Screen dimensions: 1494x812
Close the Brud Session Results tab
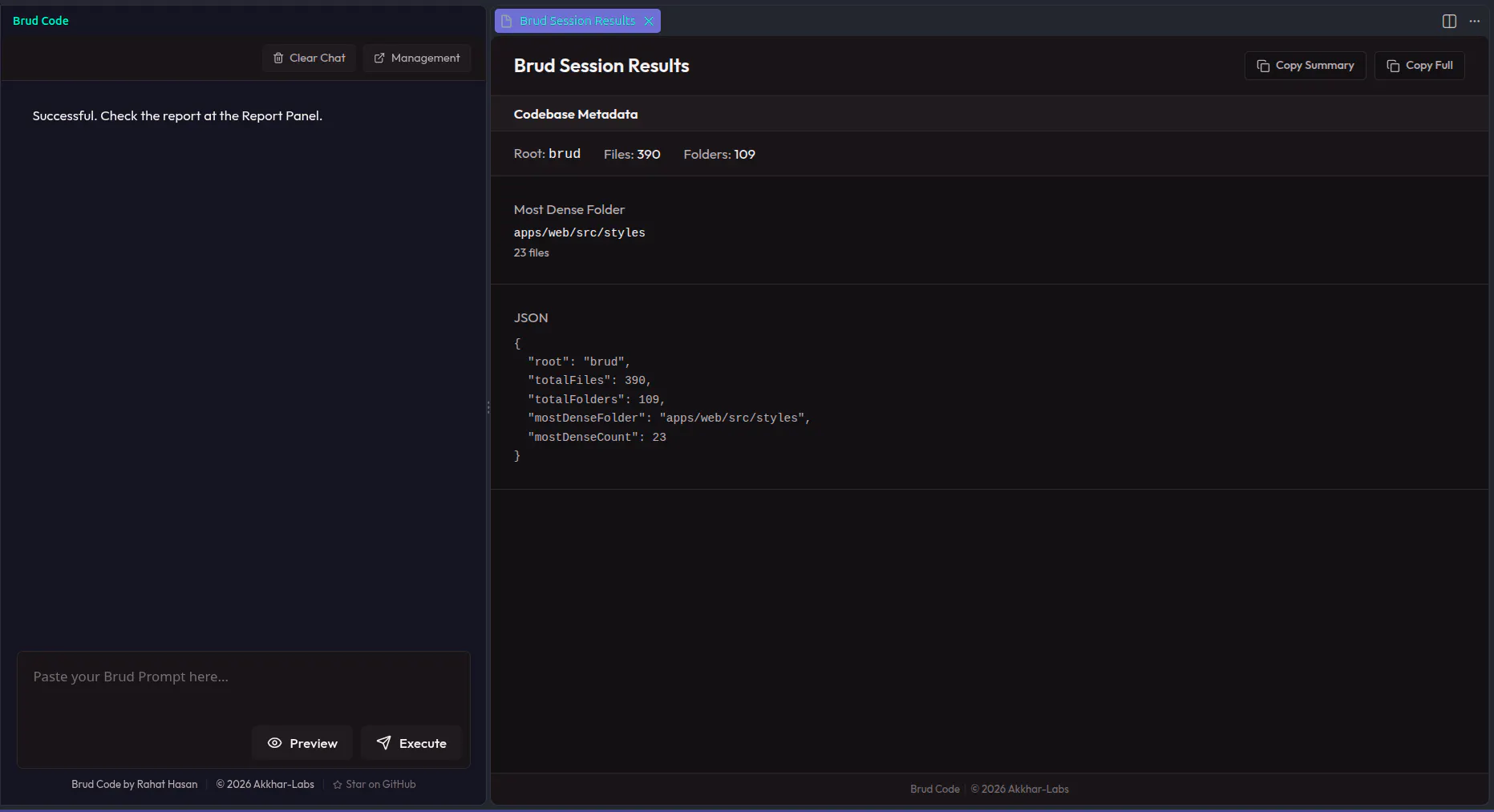tap(649, 21)
